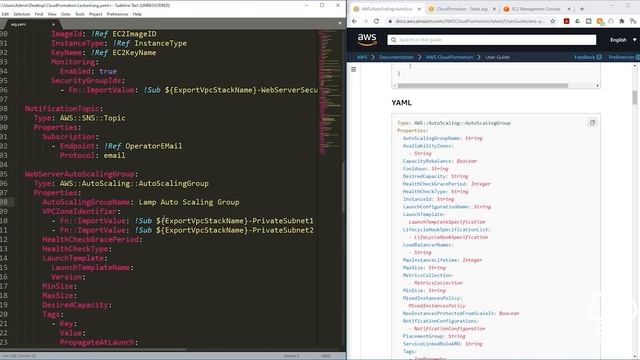Click the AWS breadcrumb link

(362, 57)
